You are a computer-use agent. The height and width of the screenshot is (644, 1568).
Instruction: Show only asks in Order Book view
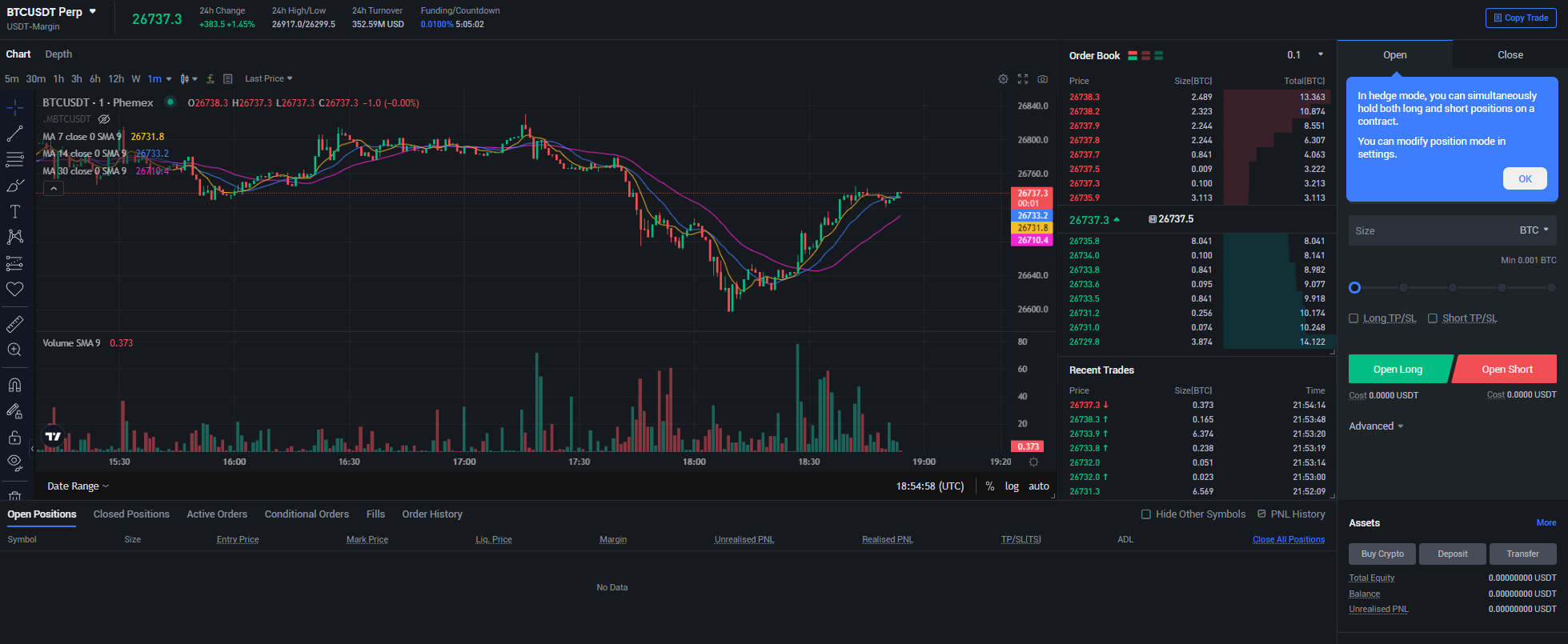[x=1145, y=55]
